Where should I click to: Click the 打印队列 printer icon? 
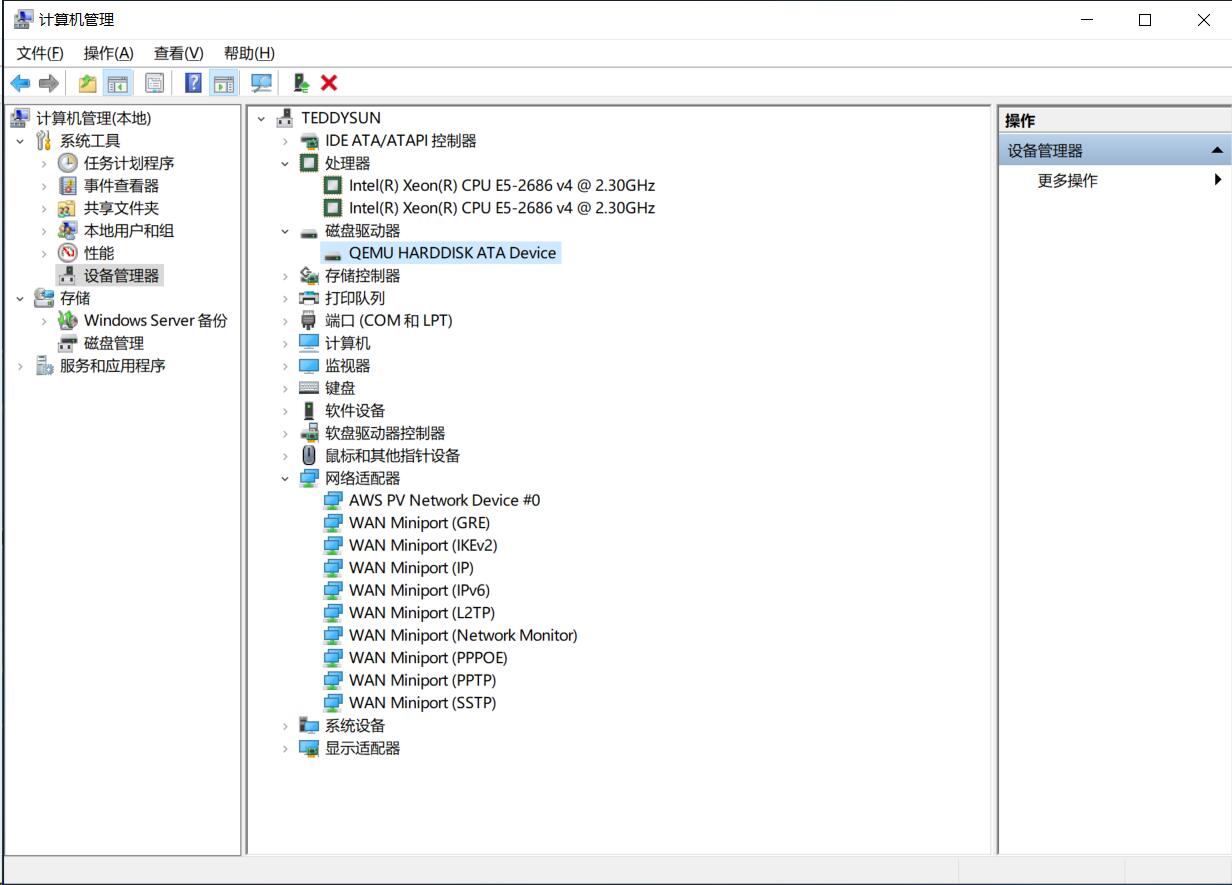tap(309, 298)
